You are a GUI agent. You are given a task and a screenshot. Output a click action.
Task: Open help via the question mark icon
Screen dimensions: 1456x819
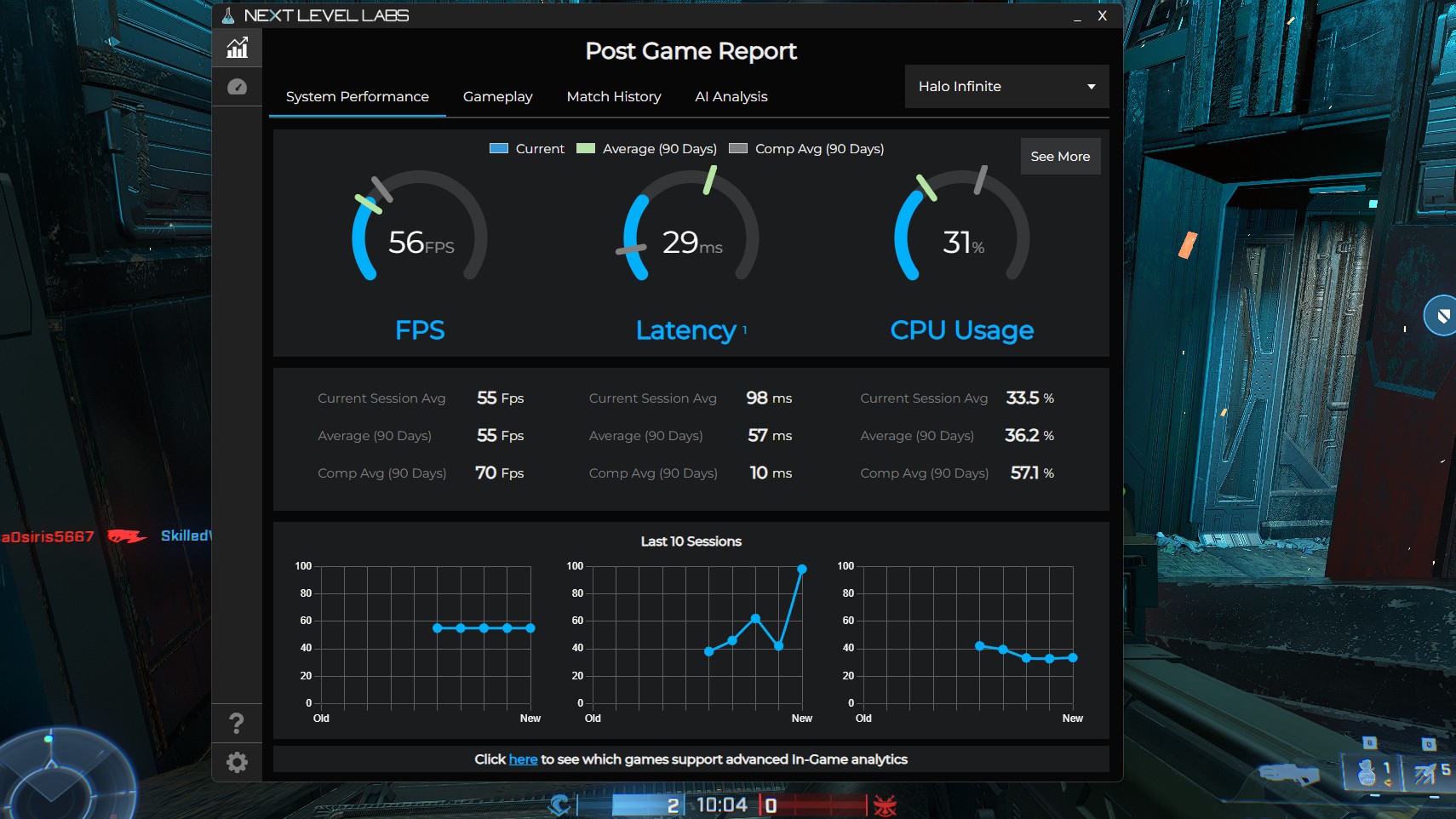coord(237,724)
